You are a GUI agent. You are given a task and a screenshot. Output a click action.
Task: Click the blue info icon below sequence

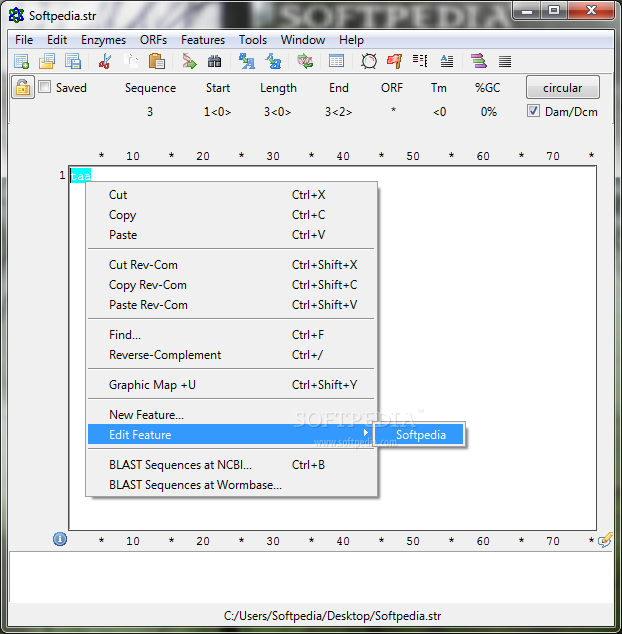click(60, 539)
